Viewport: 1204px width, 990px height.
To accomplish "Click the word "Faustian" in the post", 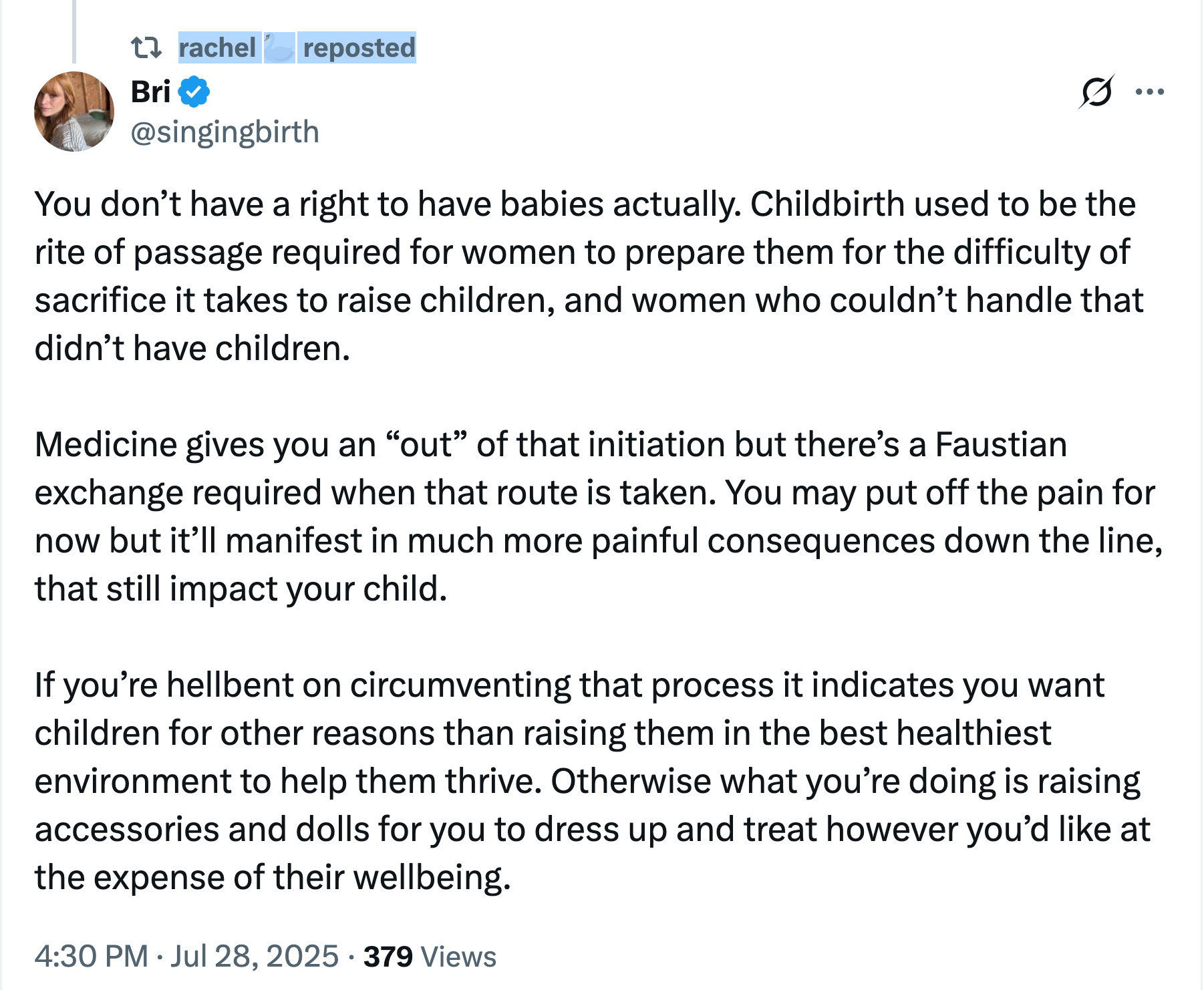I will click(x=1001, y=444).
